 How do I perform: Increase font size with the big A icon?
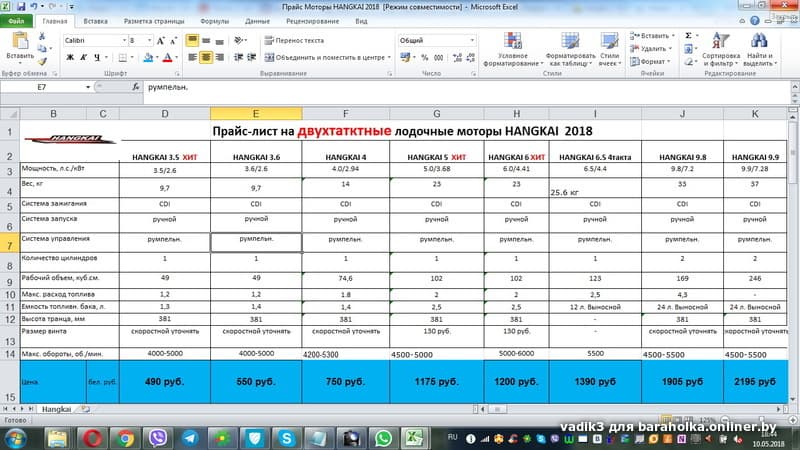[161, 40]
